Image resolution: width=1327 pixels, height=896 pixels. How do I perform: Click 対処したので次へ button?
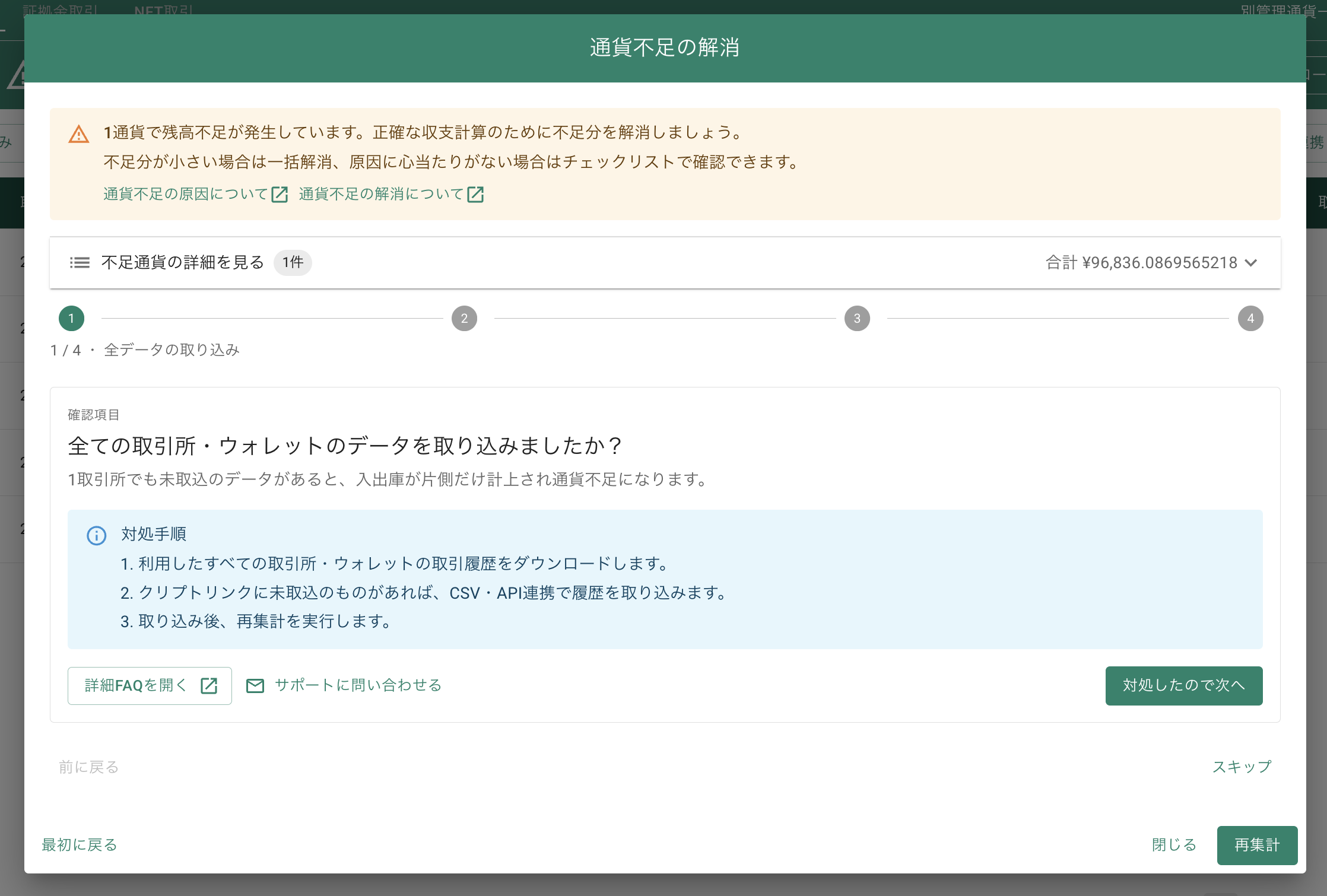[x=1184, y=685]
